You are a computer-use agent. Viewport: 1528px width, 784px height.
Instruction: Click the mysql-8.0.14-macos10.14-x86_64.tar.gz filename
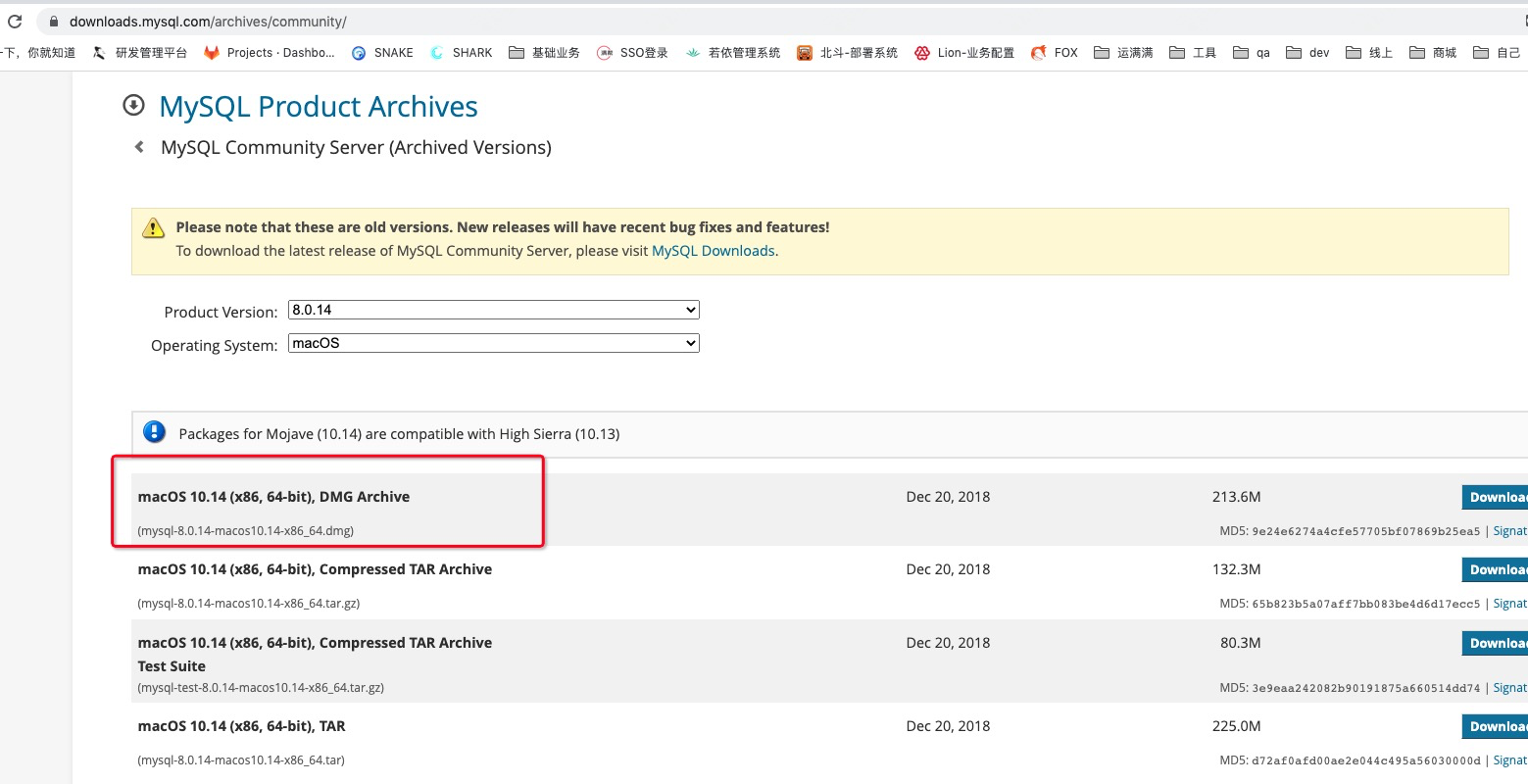pyautogui.click(x=249, y=604)
